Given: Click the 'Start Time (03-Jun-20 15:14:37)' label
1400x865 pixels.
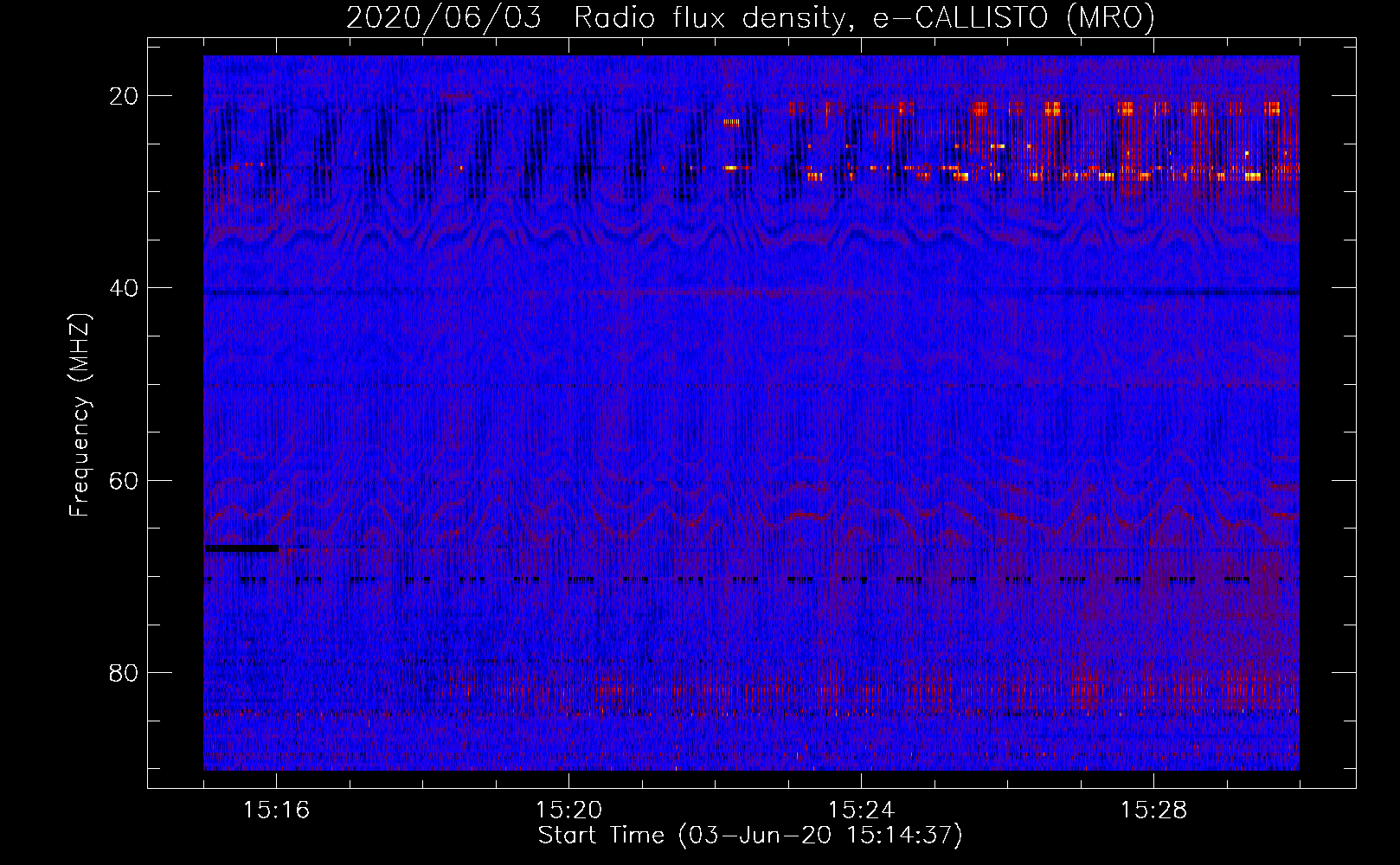Looking at the screenshot, I should tap(750, 836).
